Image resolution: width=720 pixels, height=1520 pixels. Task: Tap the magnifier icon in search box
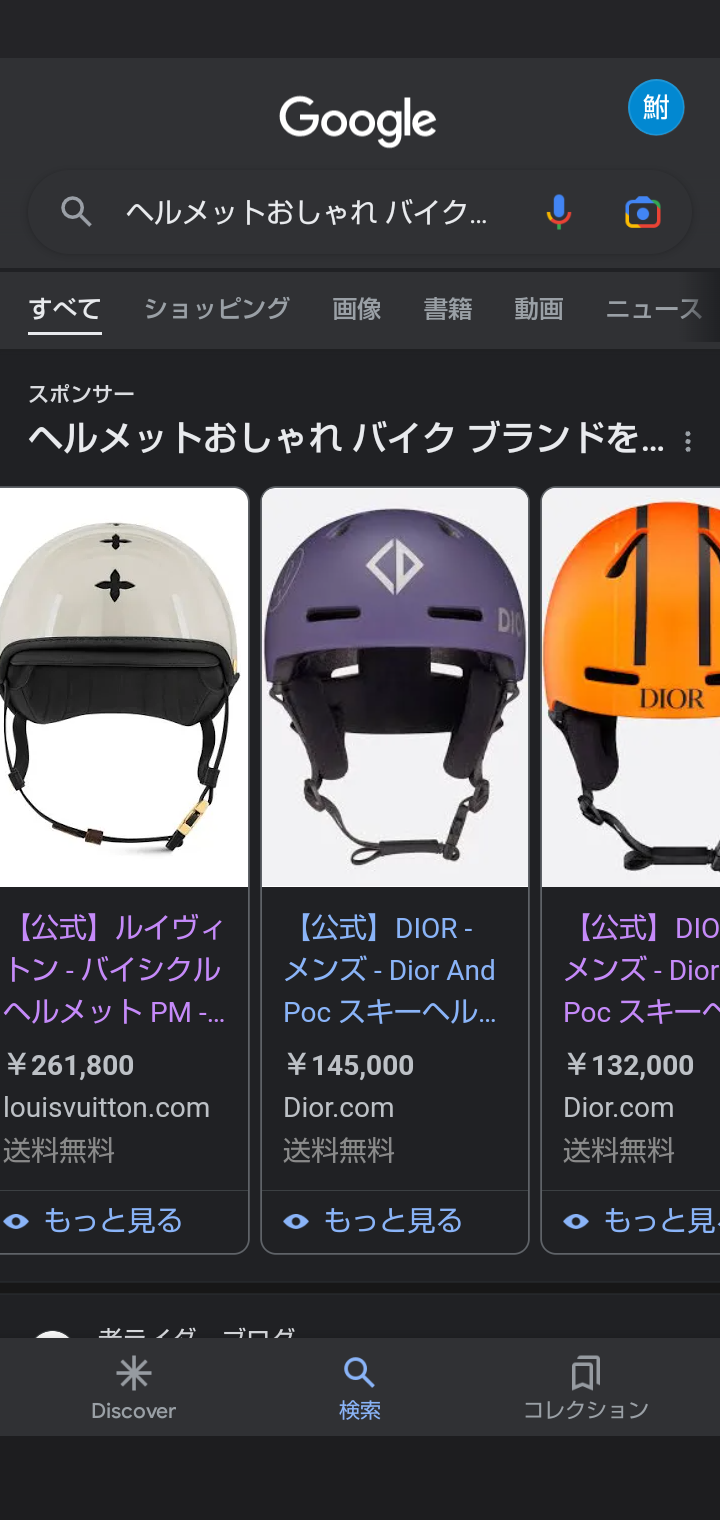(x=76, y=212)
